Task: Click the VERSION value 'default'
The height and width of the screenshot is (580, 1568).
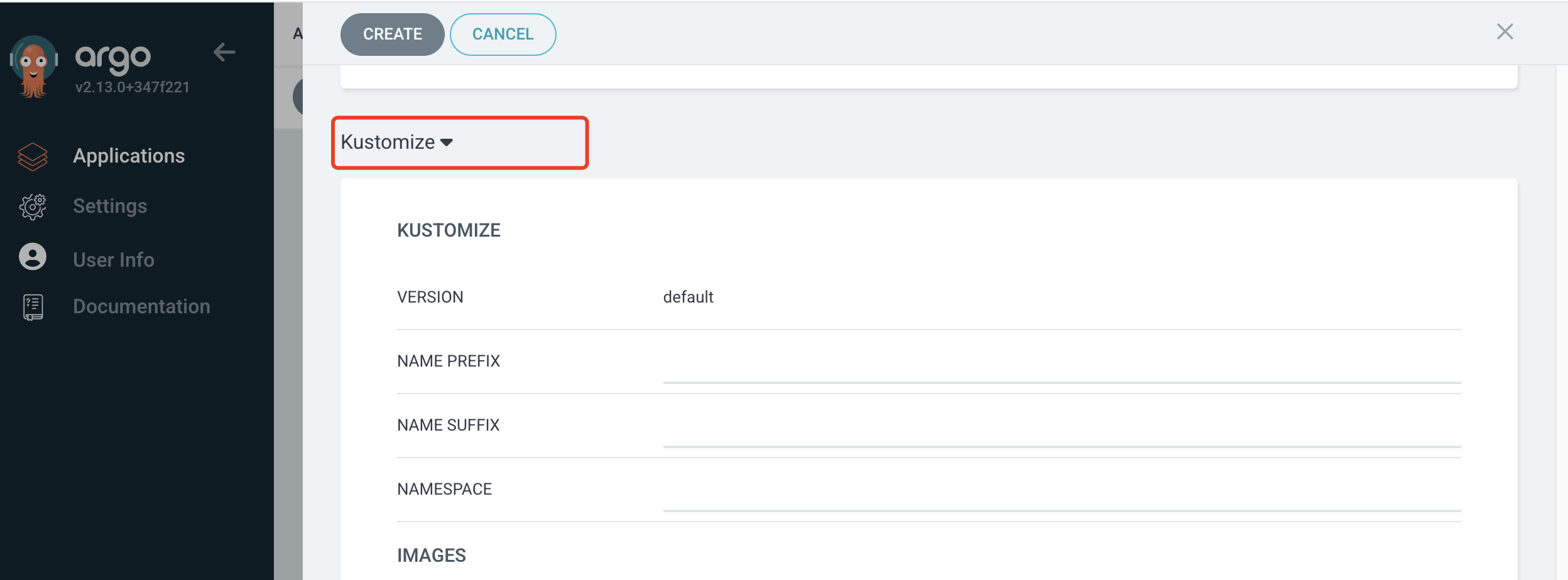Action: point(688,297)
